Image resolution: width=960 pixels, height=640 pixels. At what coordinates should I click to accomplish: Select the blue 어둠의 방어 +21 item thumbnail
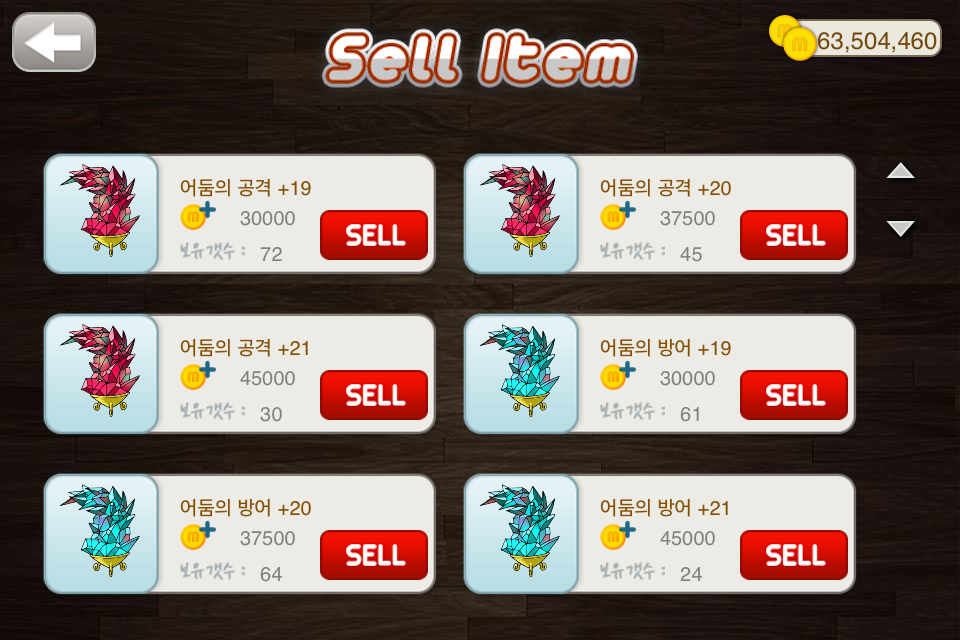click(x=522, y=533)
